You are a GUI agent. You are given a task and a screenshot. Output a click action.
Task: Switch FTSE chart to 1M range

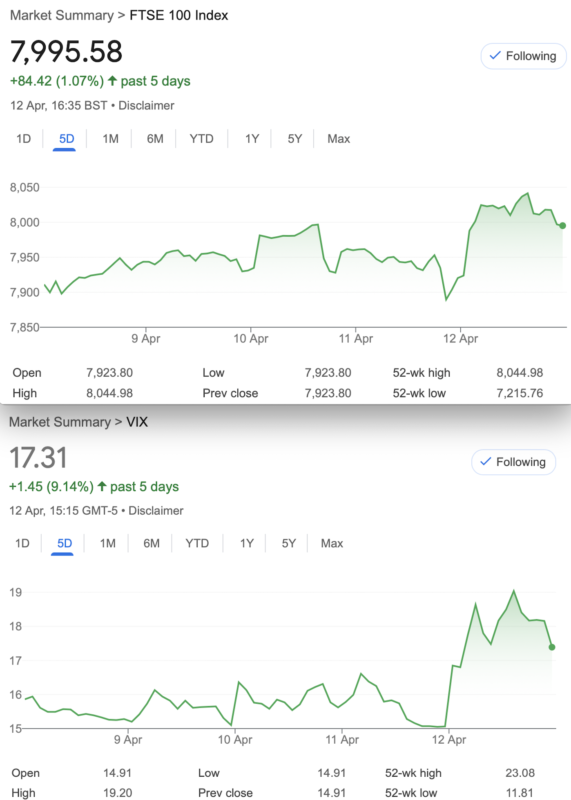coord(110,139)
